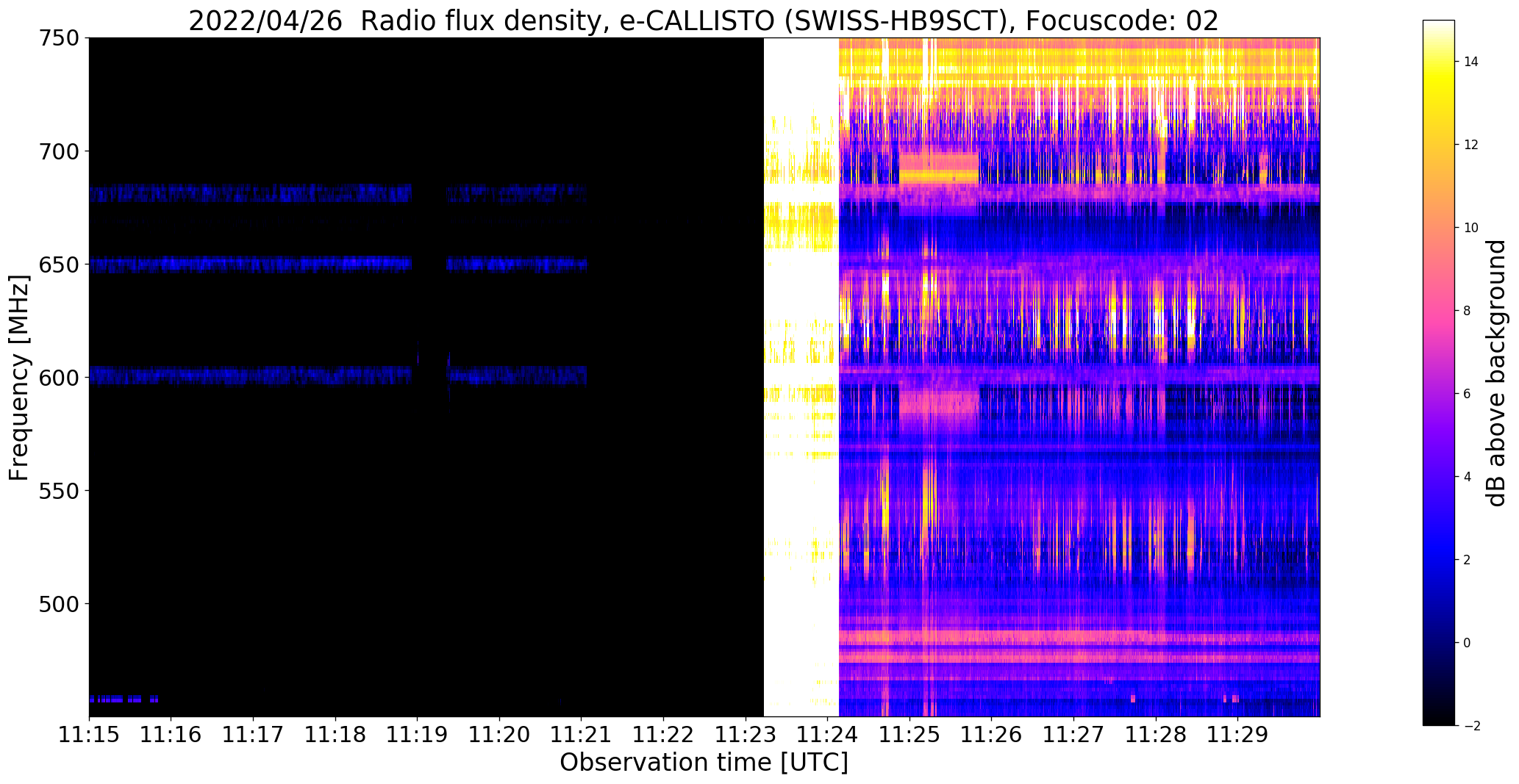Viewport: 1519px width, 784px height.
Task: Click the 11:26 time tick label
Action: (x=993, y=734)
